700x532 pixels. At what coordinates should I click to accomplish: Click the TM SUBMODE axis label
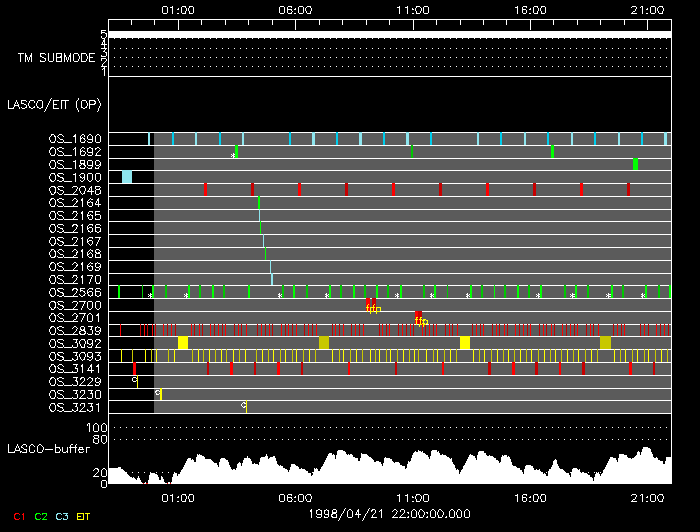click(56, 58)
